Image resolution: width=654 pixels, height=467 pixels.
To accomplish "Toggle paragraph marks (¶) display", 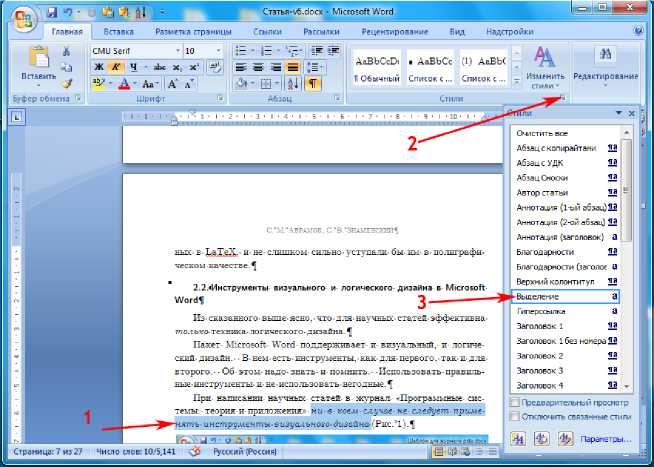I will tap(313, 84).
